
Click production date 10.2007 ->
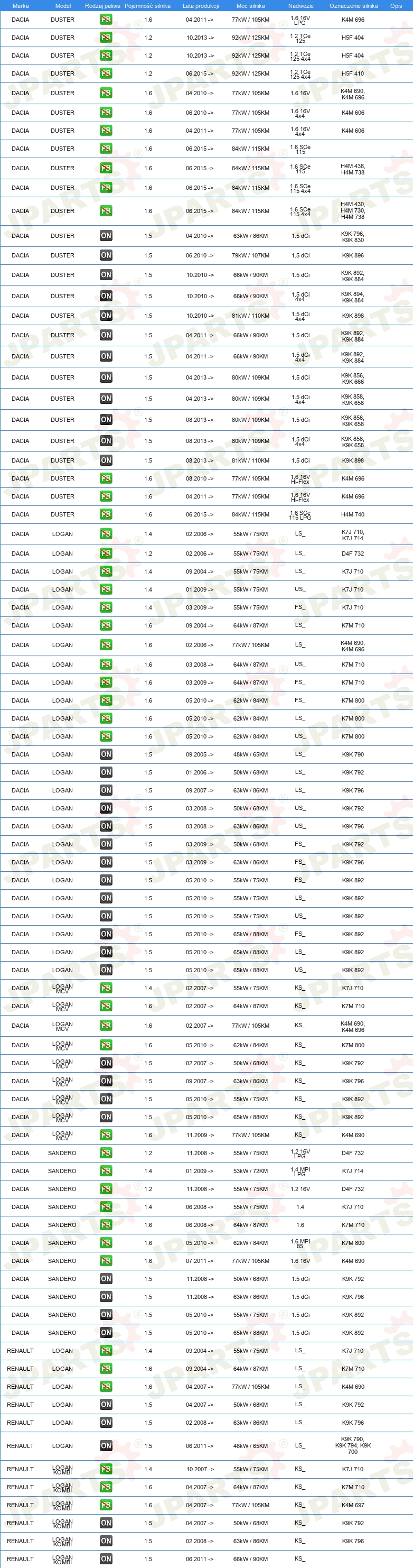200,1469
